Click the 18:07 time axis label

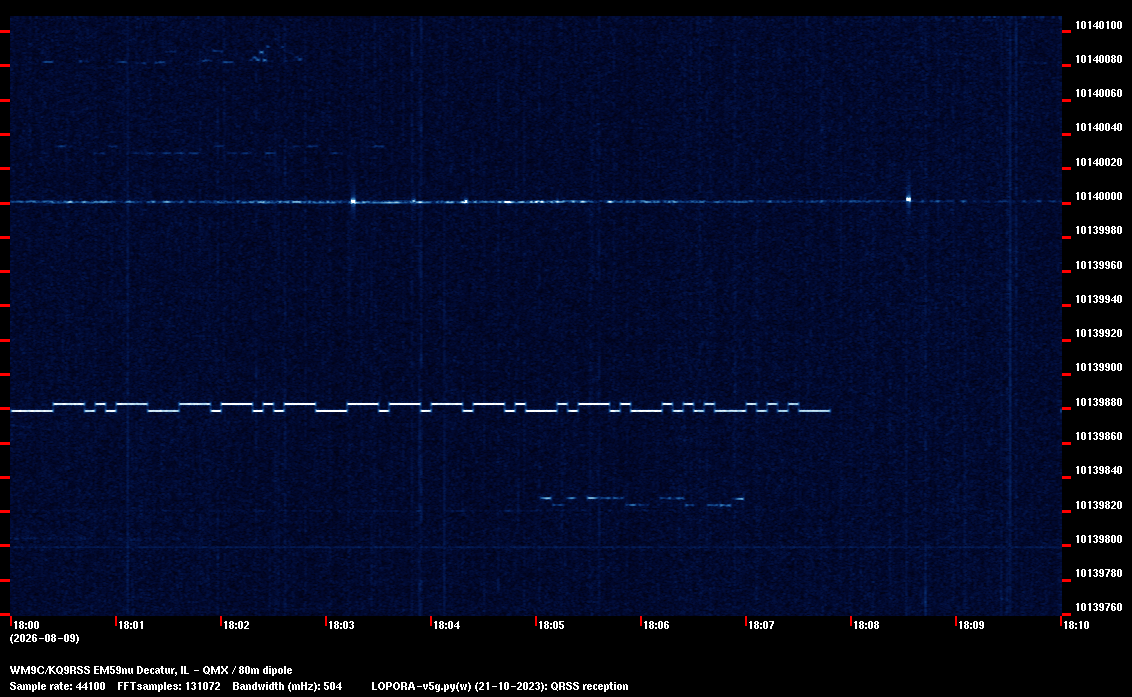click(761, 625)
